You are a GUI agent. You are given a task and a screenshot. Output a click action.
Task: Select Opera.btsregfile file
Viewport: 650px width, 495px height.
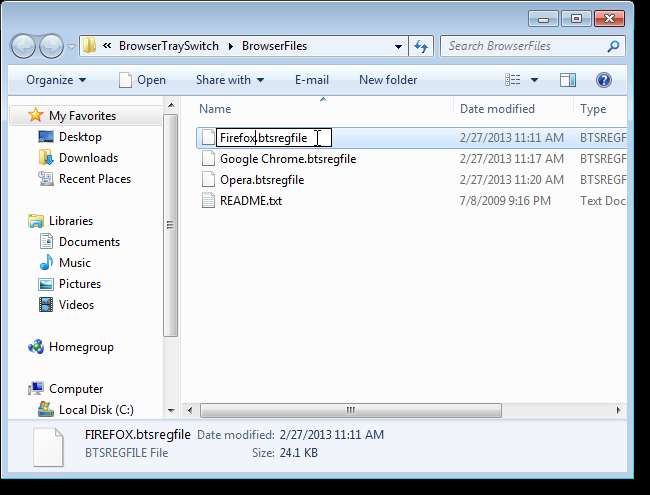pyautogui.click(x=262, y=180)
